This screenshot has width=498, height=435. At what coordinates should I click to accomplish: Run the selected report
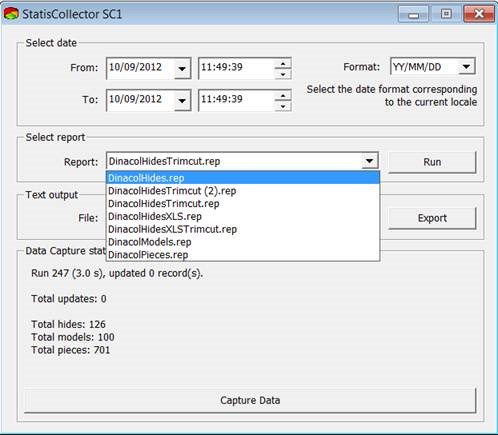432,162
